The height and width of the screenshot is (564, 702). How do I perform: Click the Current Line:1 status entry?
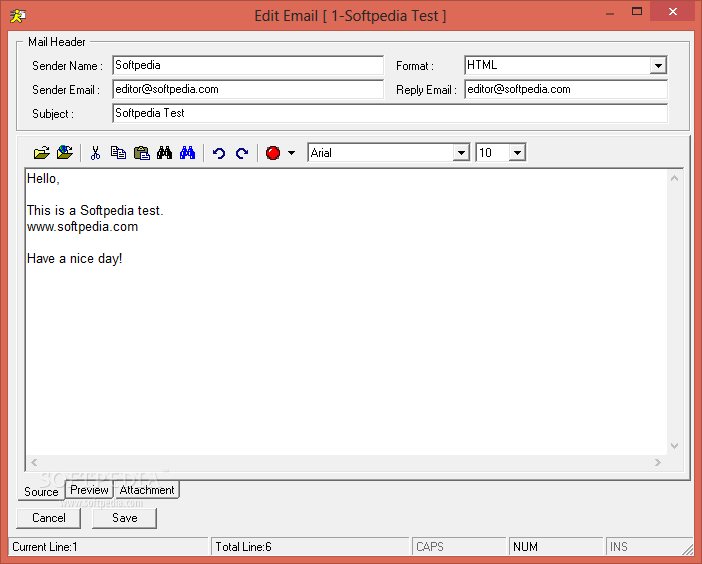[x=108, y=547]
